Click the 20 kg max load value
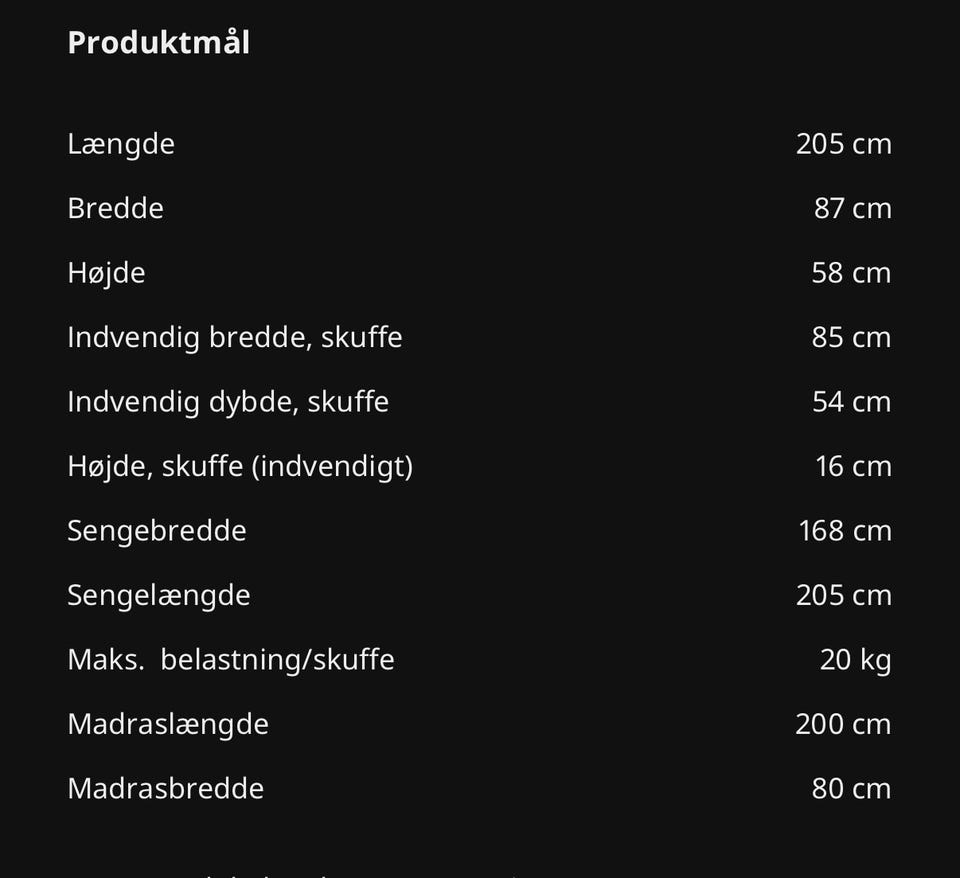 pyautogui.click(x=855, y=660)
